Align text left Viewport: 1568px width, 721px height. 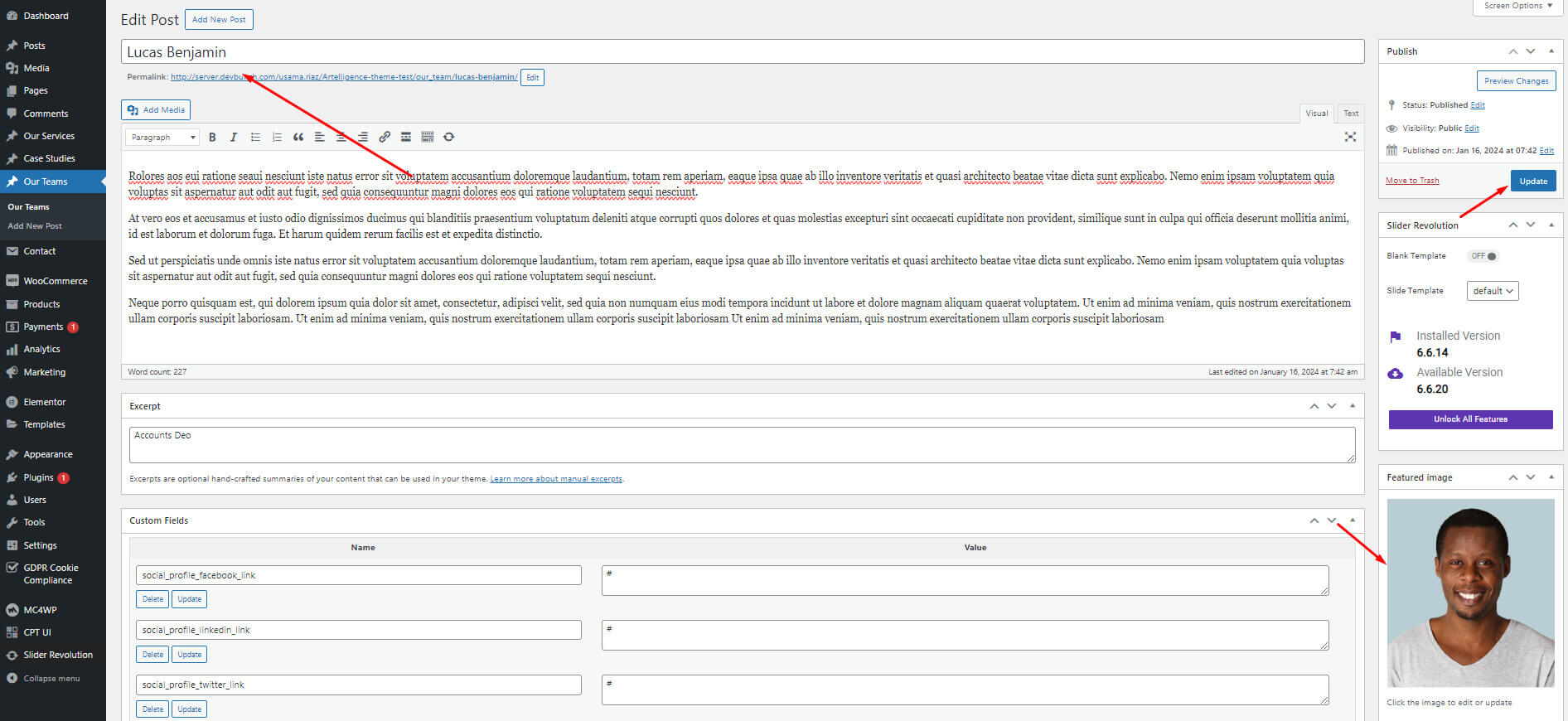click(x=320, y=138)
